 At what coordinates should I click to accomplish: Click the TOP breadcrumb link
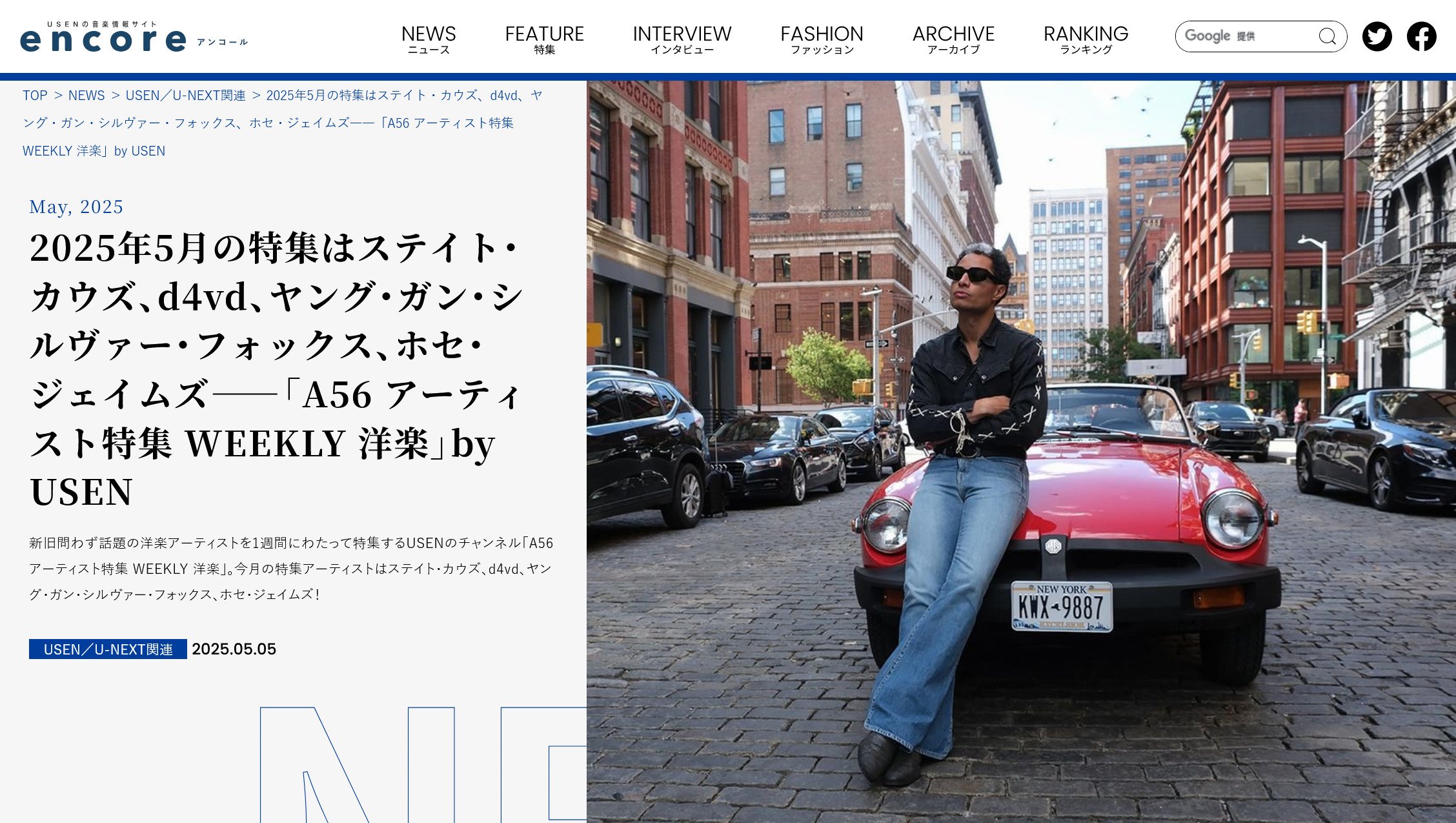click(35, 96)
